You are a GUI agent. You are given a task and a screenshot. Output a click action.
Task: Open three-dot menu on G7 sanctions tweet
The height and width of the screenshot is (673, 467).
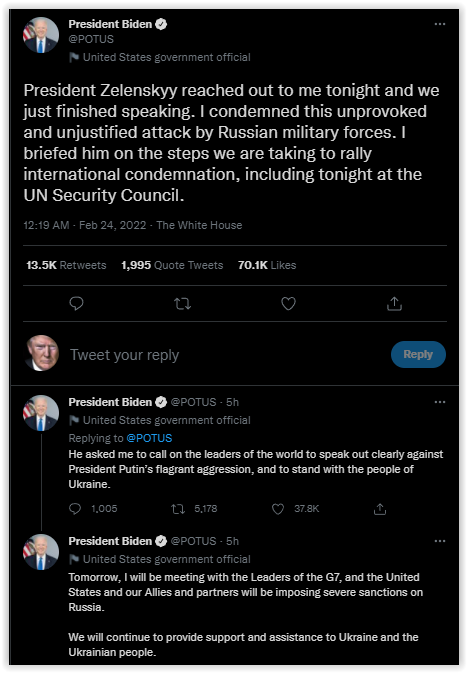click(440, 541)
